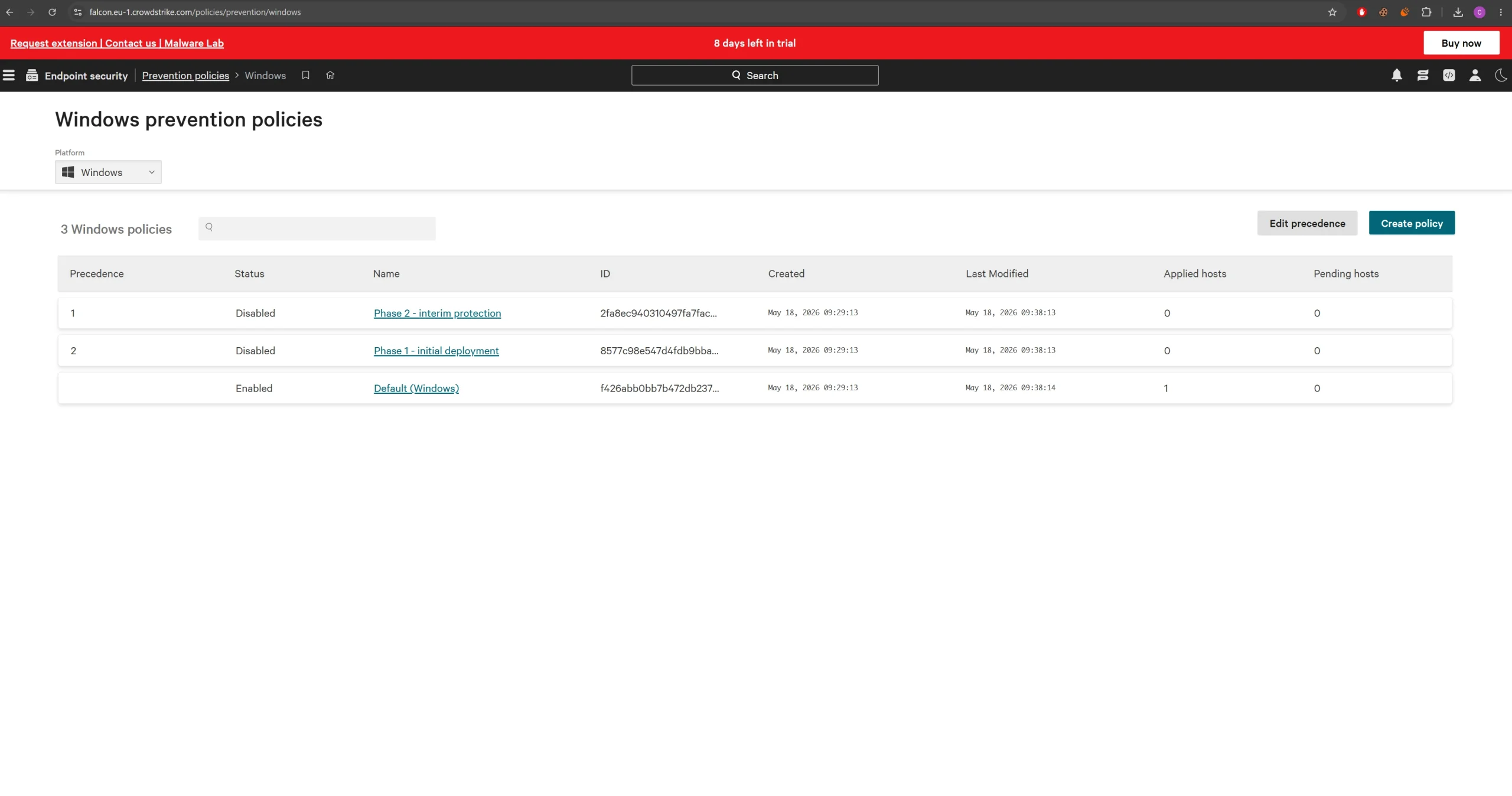Bookmark this page with the bookmark icon
This screenshot has width=1512, height=796.
(305, 75)
